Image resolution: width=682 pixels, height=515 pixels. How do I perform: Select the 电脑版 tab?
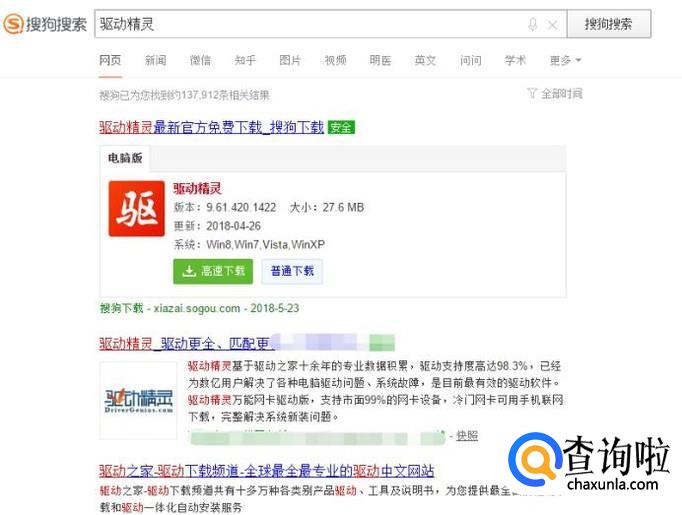(x=125, y=158)
